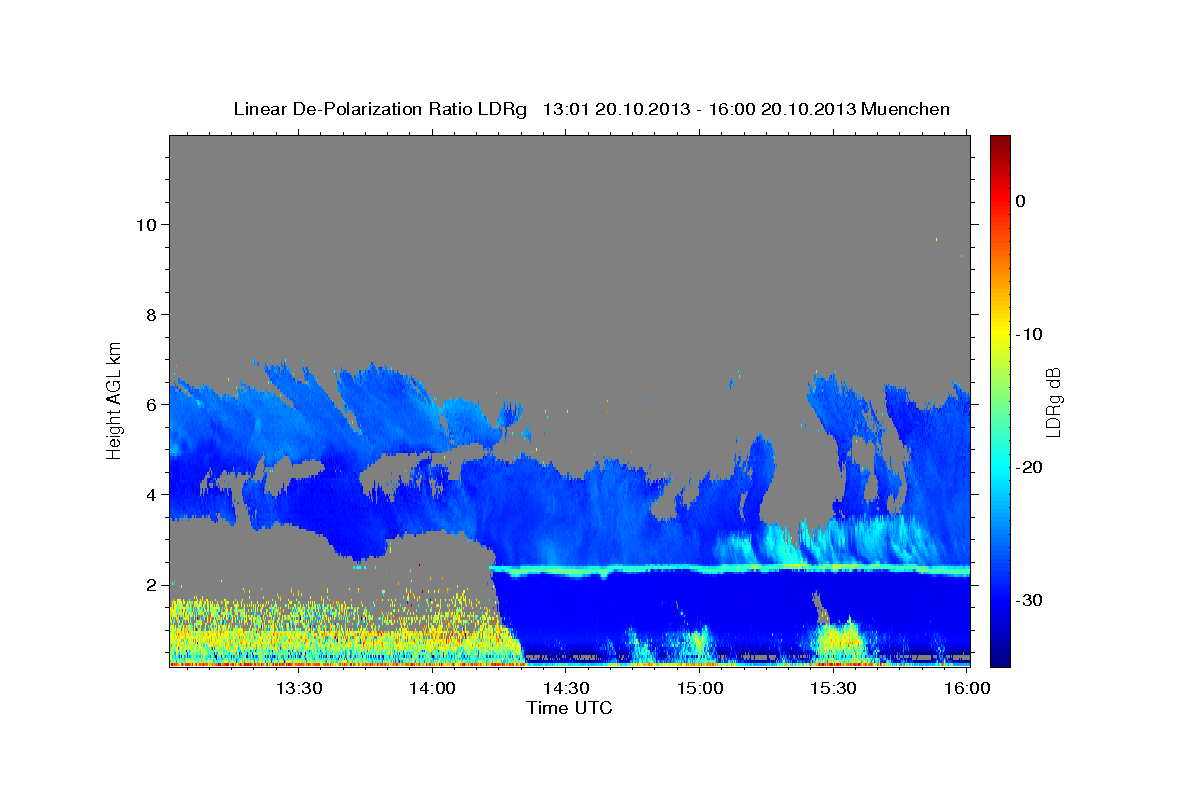The image size is (1200, 800).
Task: Click the height tick label 2
Action: click(151, 584)
